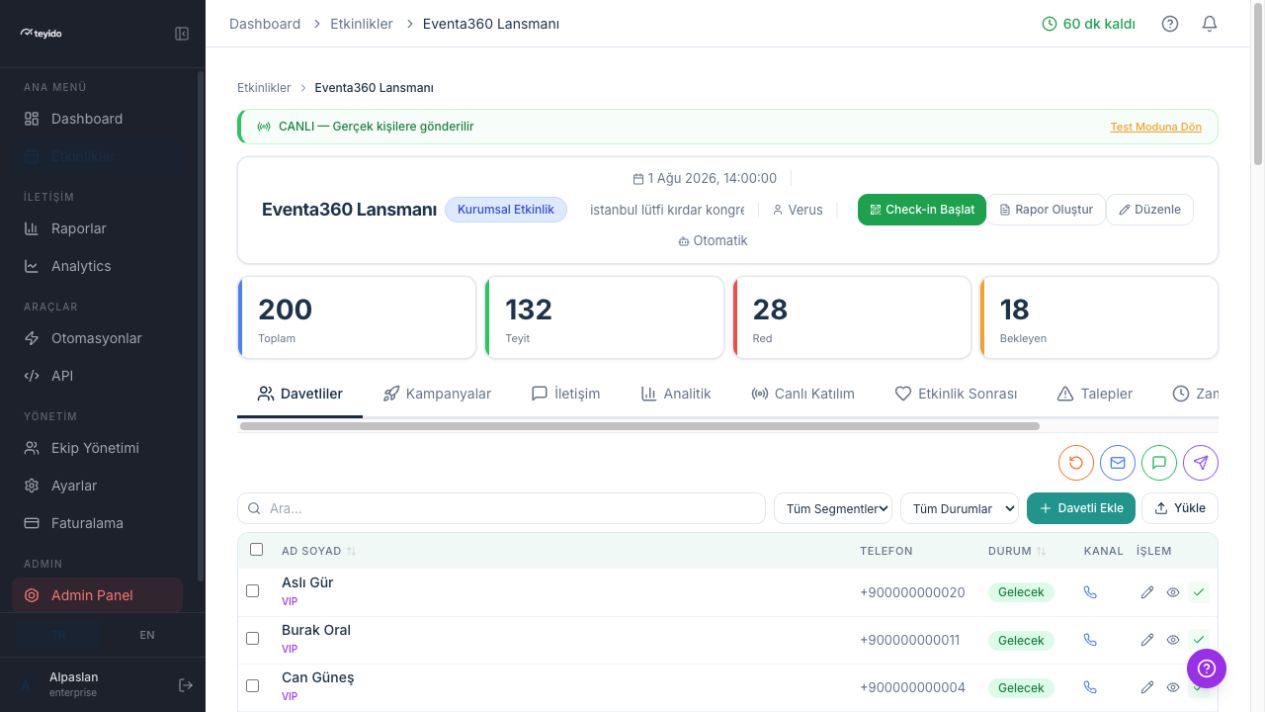Click the phone channel icon for Aslı Gür
This screenshot has width=1265, height=712.
pos(1090,592)
